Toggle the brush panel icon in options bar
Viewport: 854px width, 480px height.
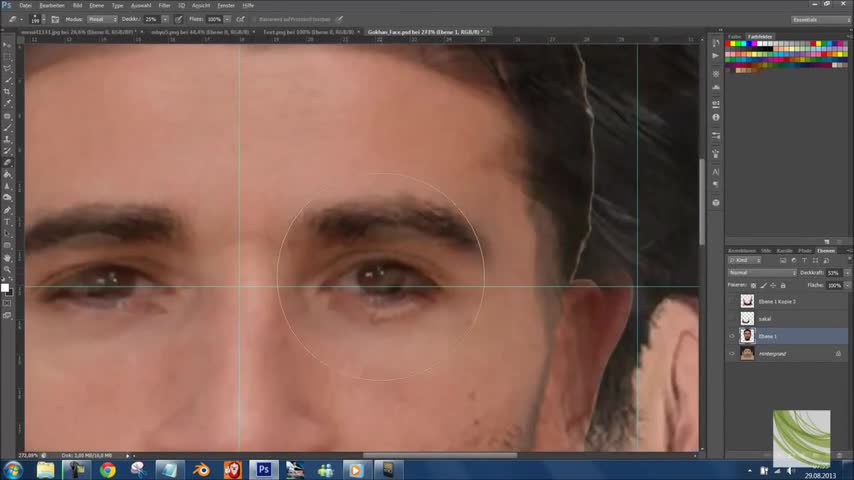click(x=55, y=19)
